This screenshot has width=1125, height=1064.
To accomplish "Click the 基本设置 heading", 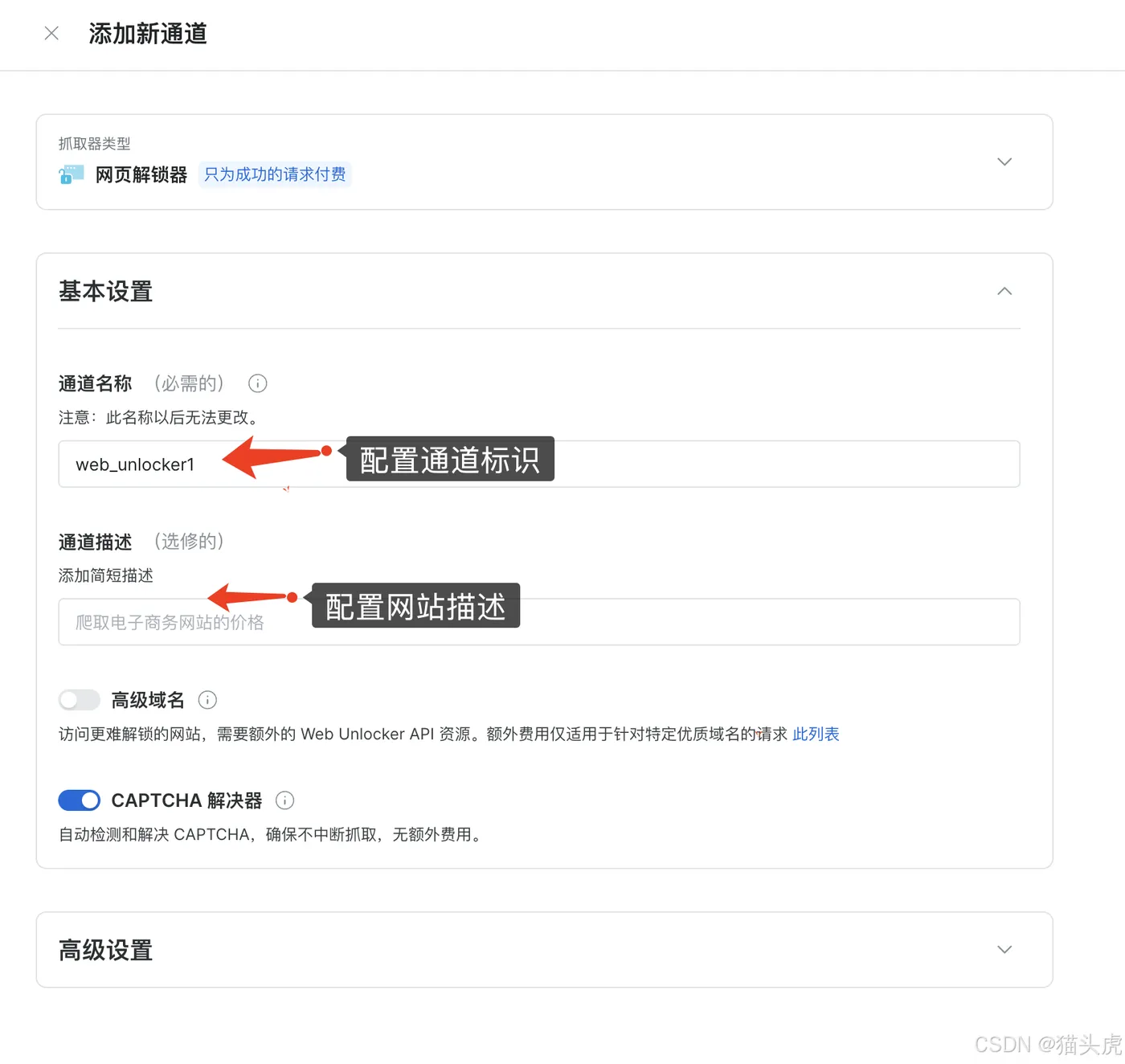I will point(105,291).
